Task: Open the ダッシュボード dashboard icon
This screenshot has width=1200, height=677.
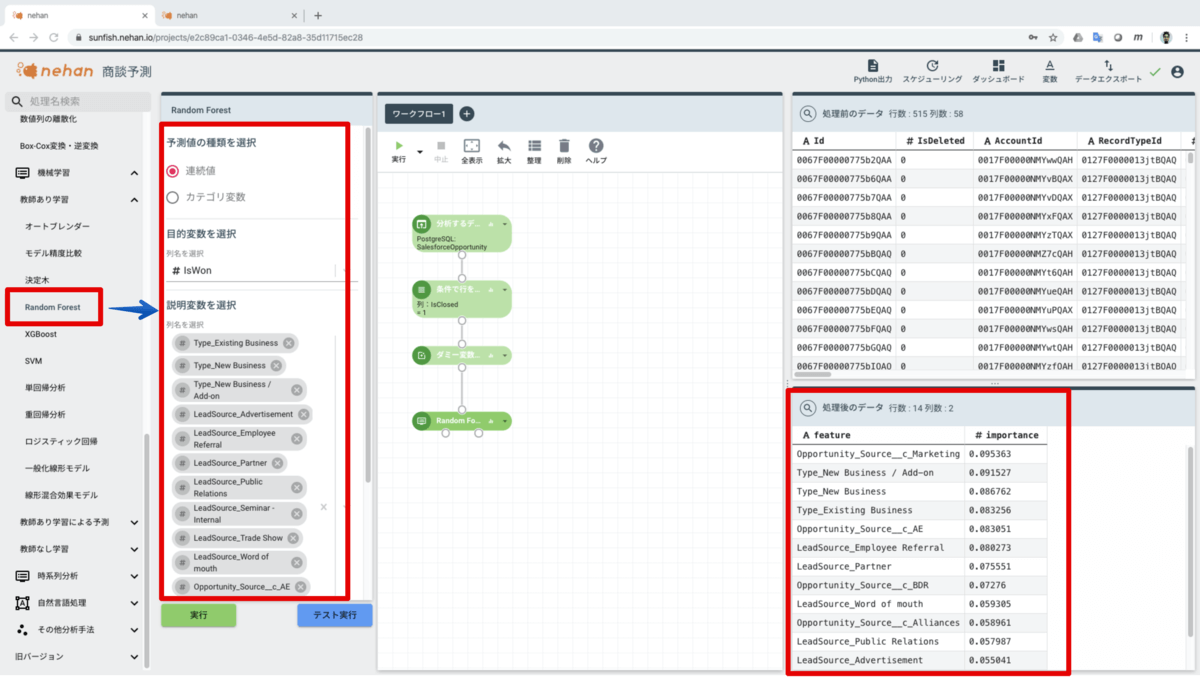Action: [x=998, y=65]
